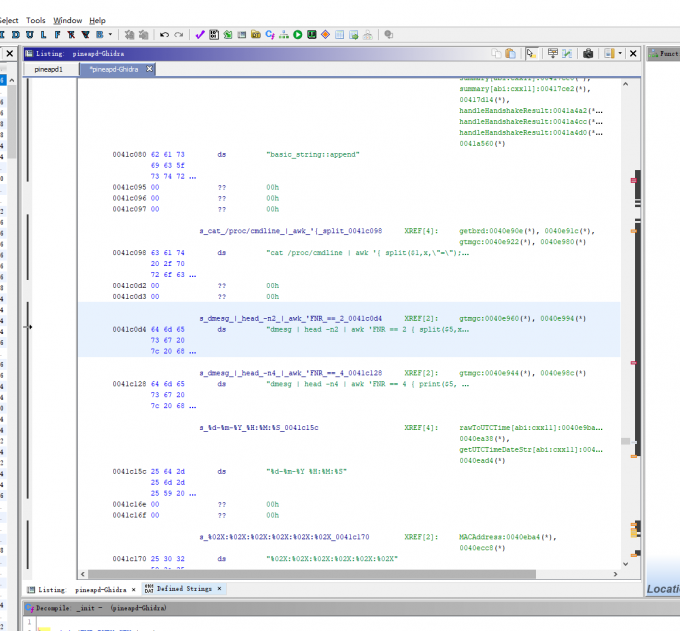Open the Window menu
Screen dimensions: 680x631
coord(68,20)
